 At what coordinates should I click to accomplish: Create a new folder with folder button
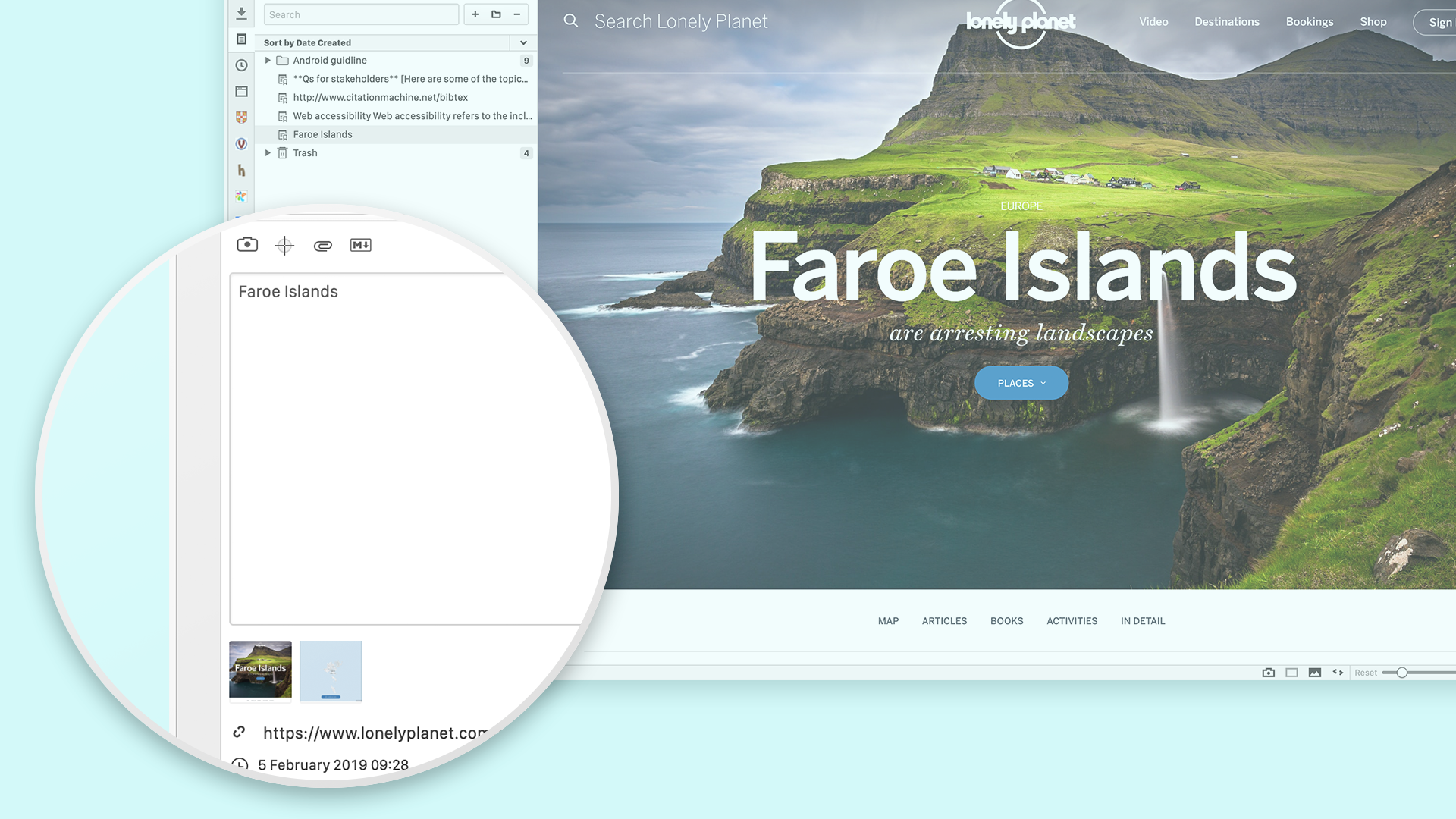pyautogui.click(x=496, y=14)
